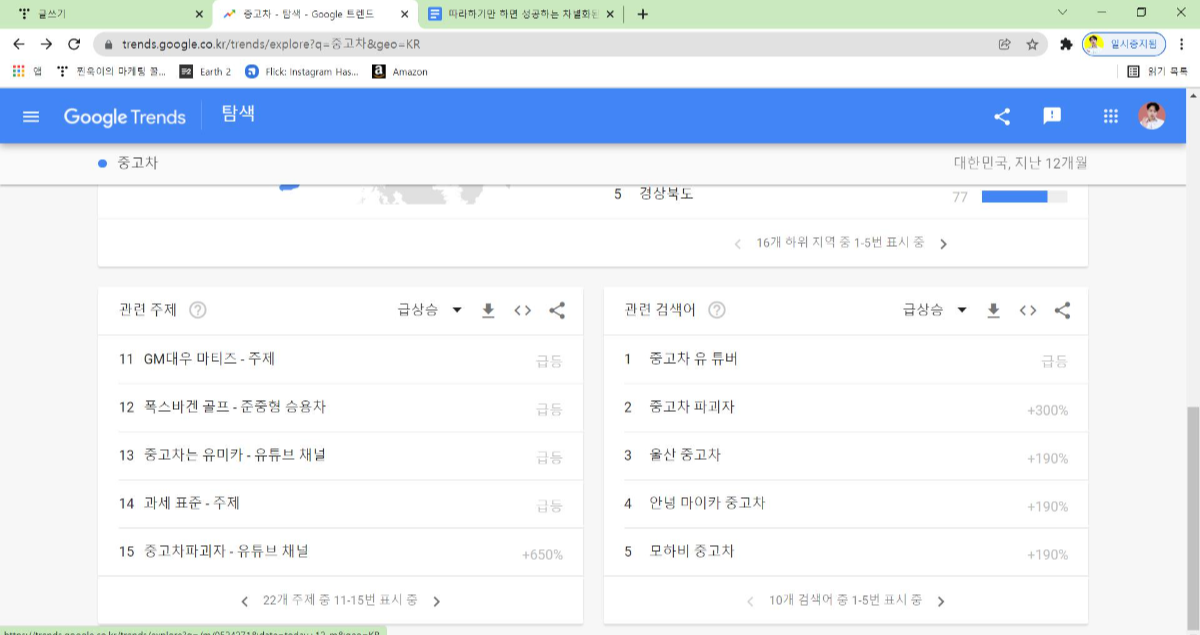1200x635 pixels.
Task: Open the Google Trends hamburger menu
Action: point(31,116)
